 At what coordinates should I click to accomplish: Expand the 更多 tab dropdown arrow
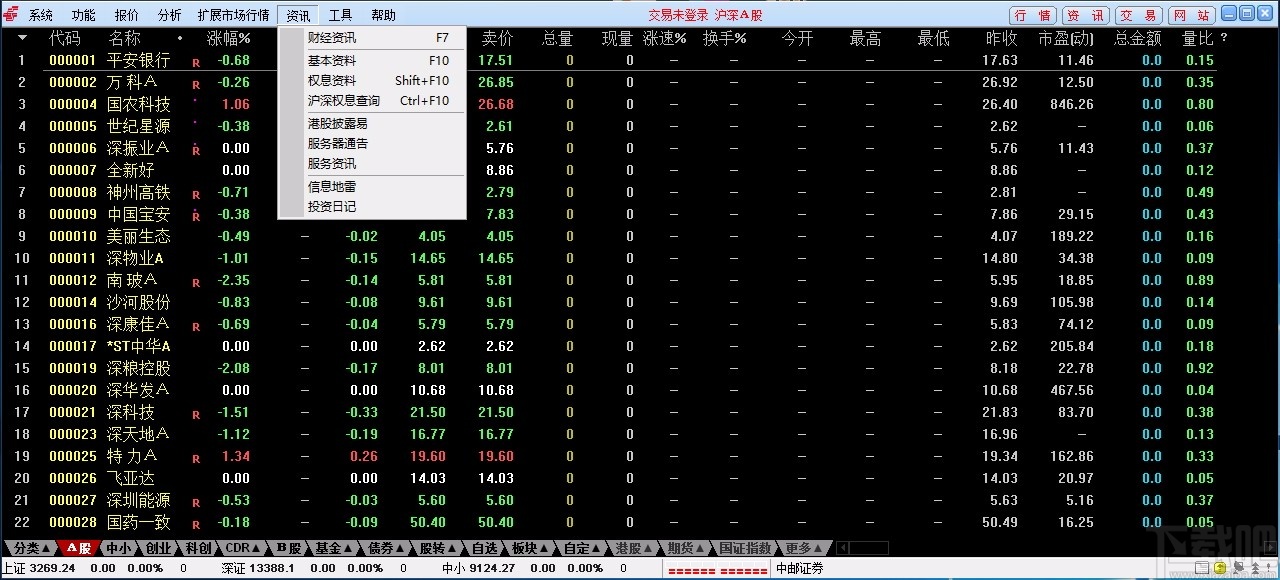click(x=815, y=548)
